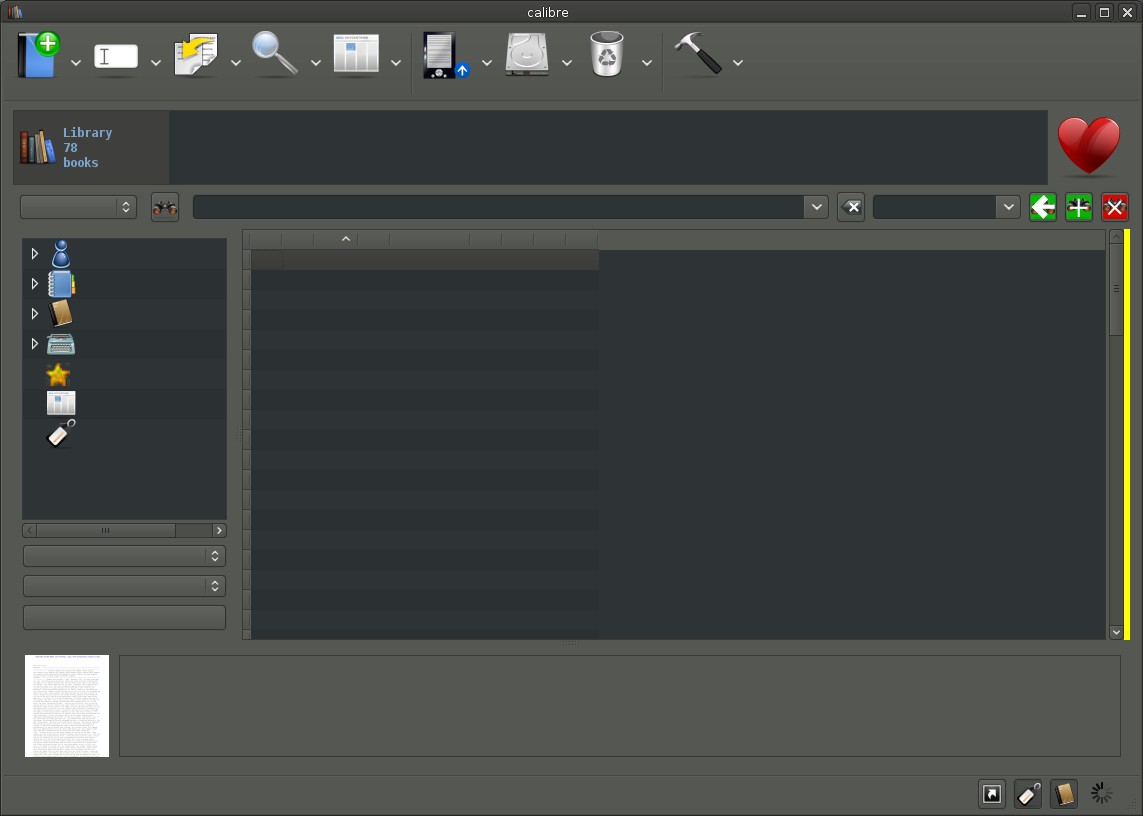Select the Series notebook icon
This screenshot has height=816, width=1143.
pos(61,284)
